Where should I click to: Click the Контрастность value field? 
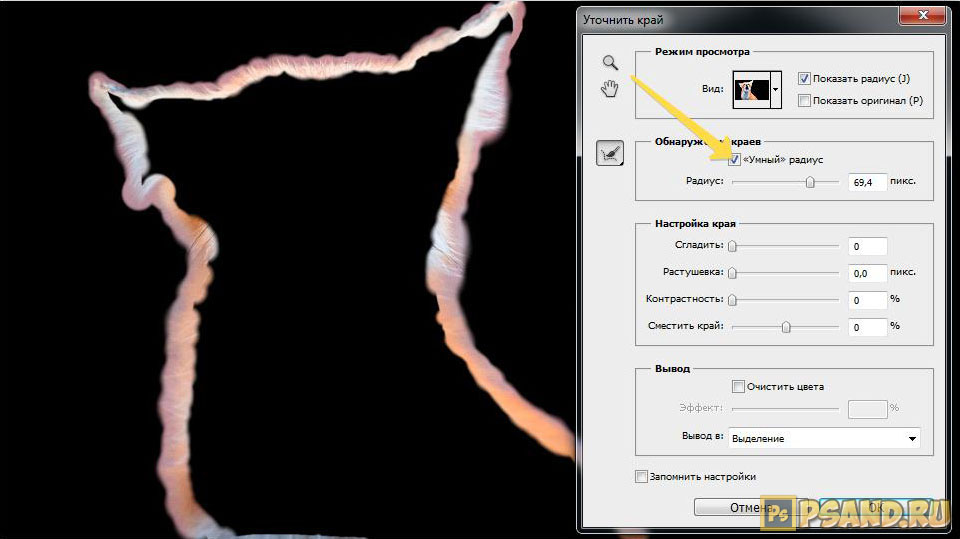pyautogui.click(x=868, y=300)
